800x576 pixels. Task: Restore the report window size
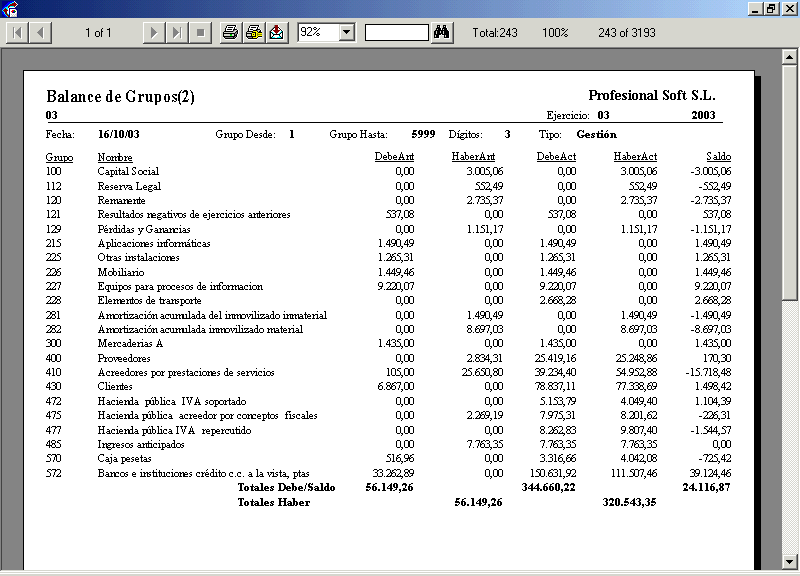tap(771, 9)
